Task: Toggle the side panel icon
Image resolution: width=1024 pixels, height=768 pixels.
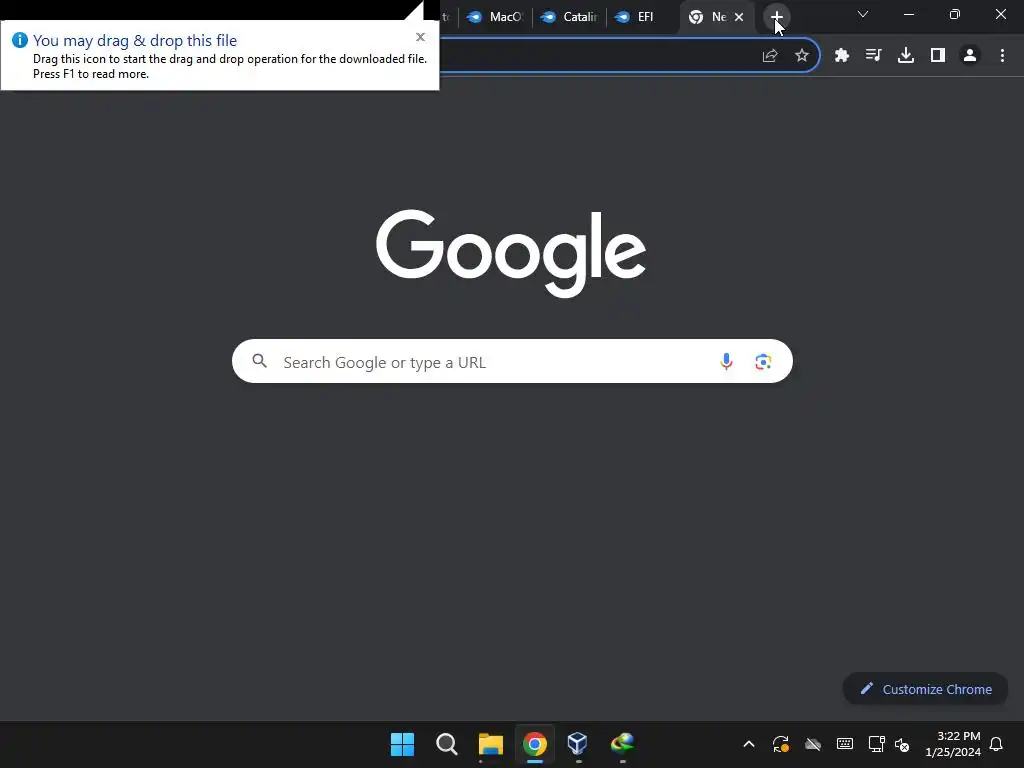Action: [x=938, y=56]
